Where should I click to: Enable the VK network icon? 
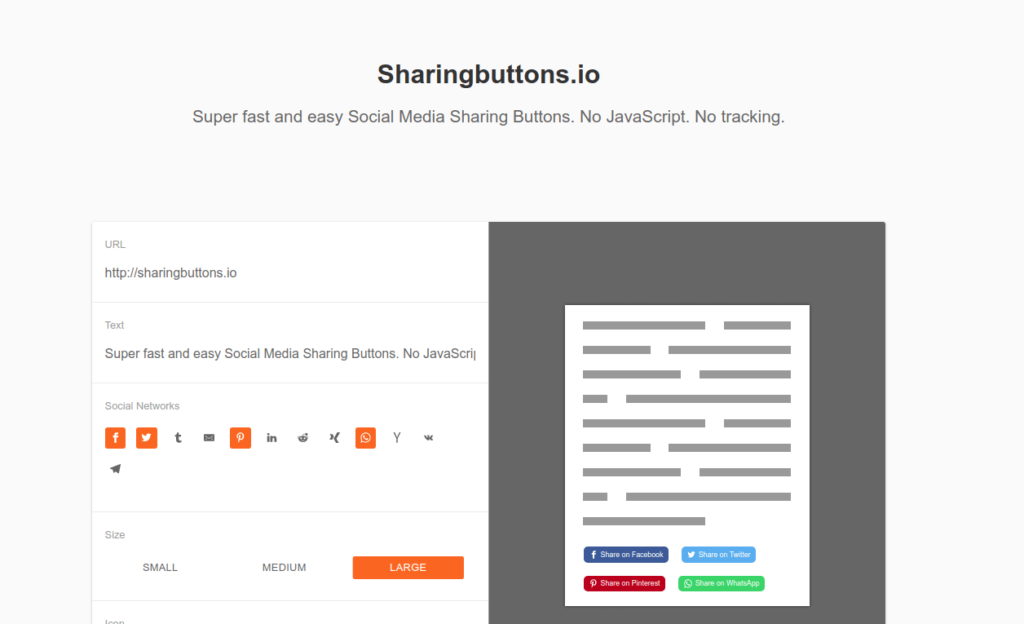(428, 437)
